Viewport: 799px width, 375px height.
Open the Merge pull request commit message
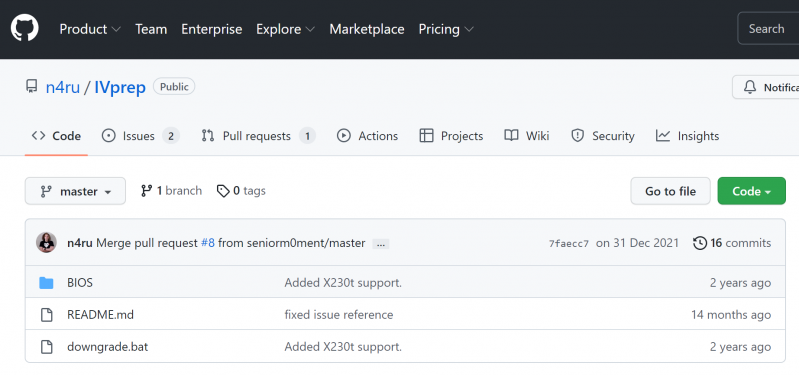coord(147,243)
